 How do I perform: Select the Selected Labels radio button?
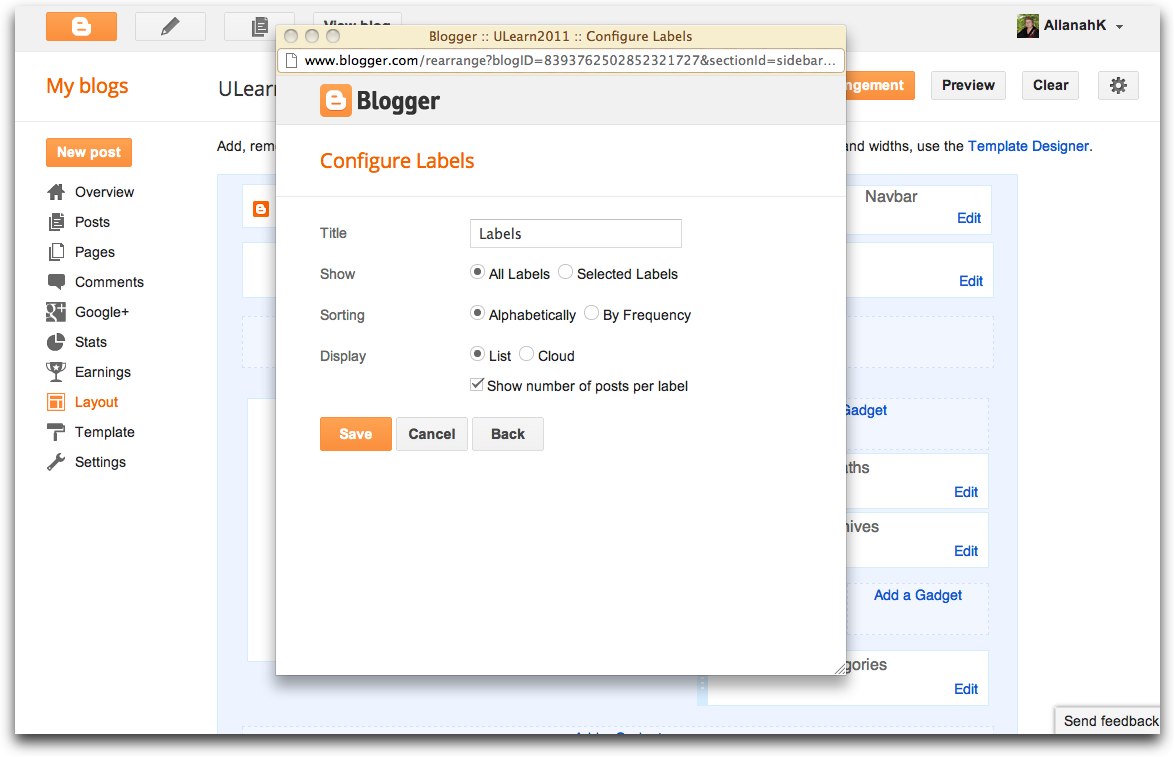click(x=563, y=272)
